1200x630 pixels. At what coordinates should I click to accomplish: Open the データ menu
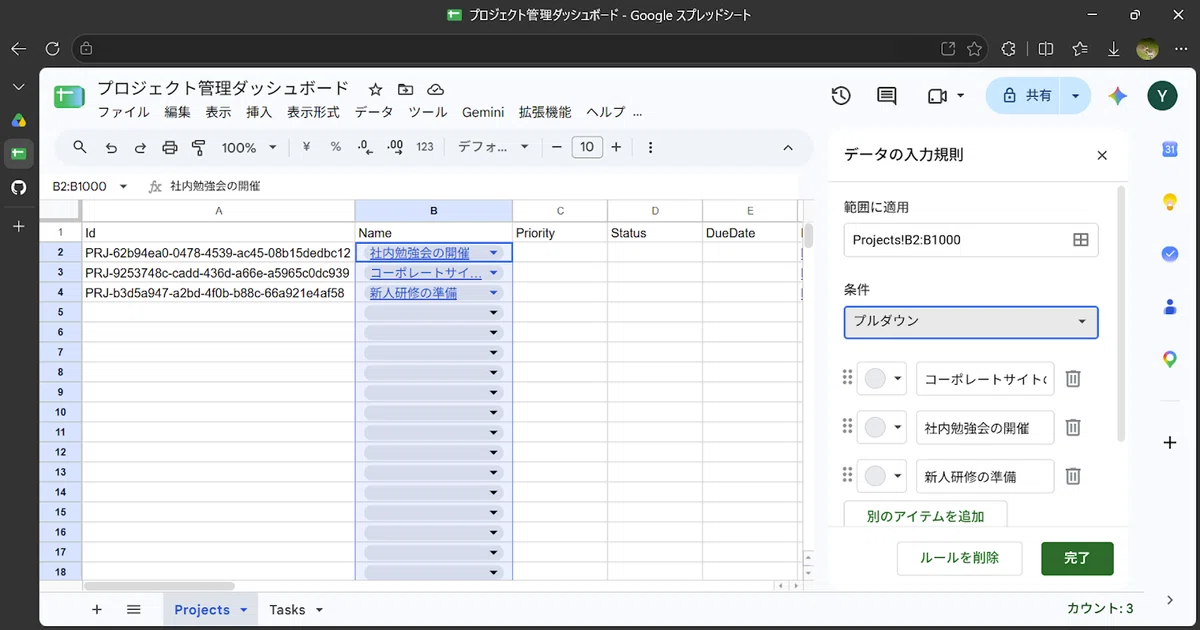[374, 113]
